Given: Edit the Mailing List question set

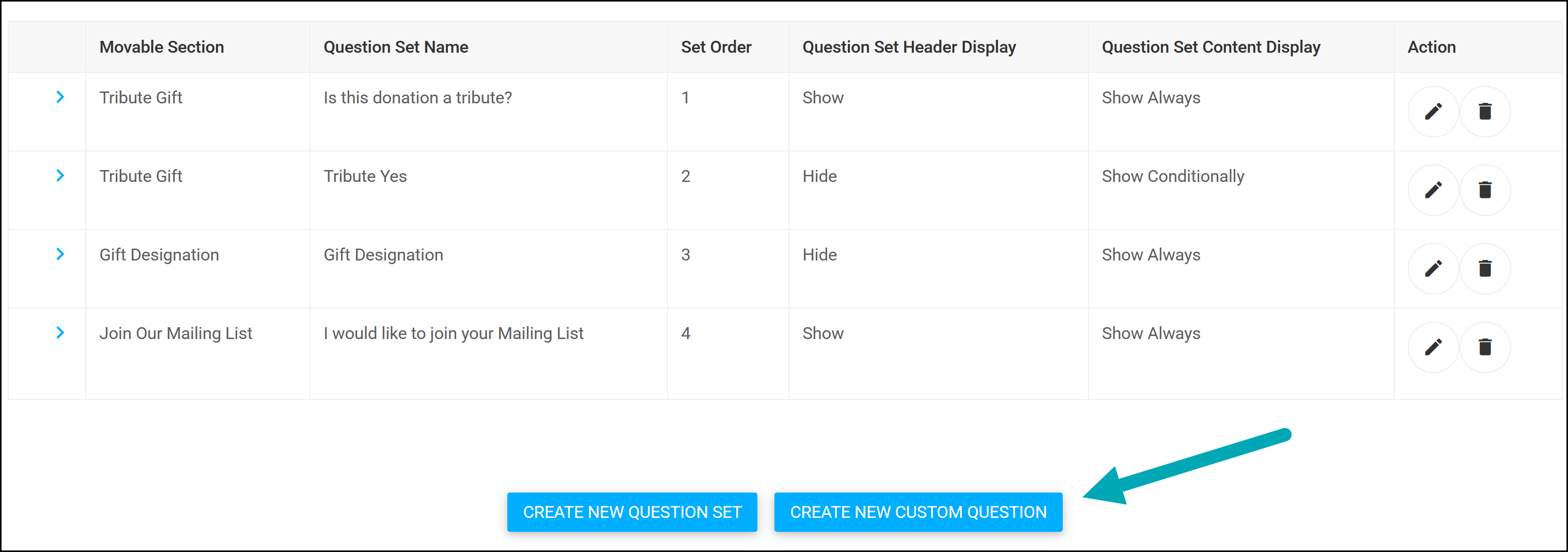Looking at the screenshot, I should click(1433, 347).
